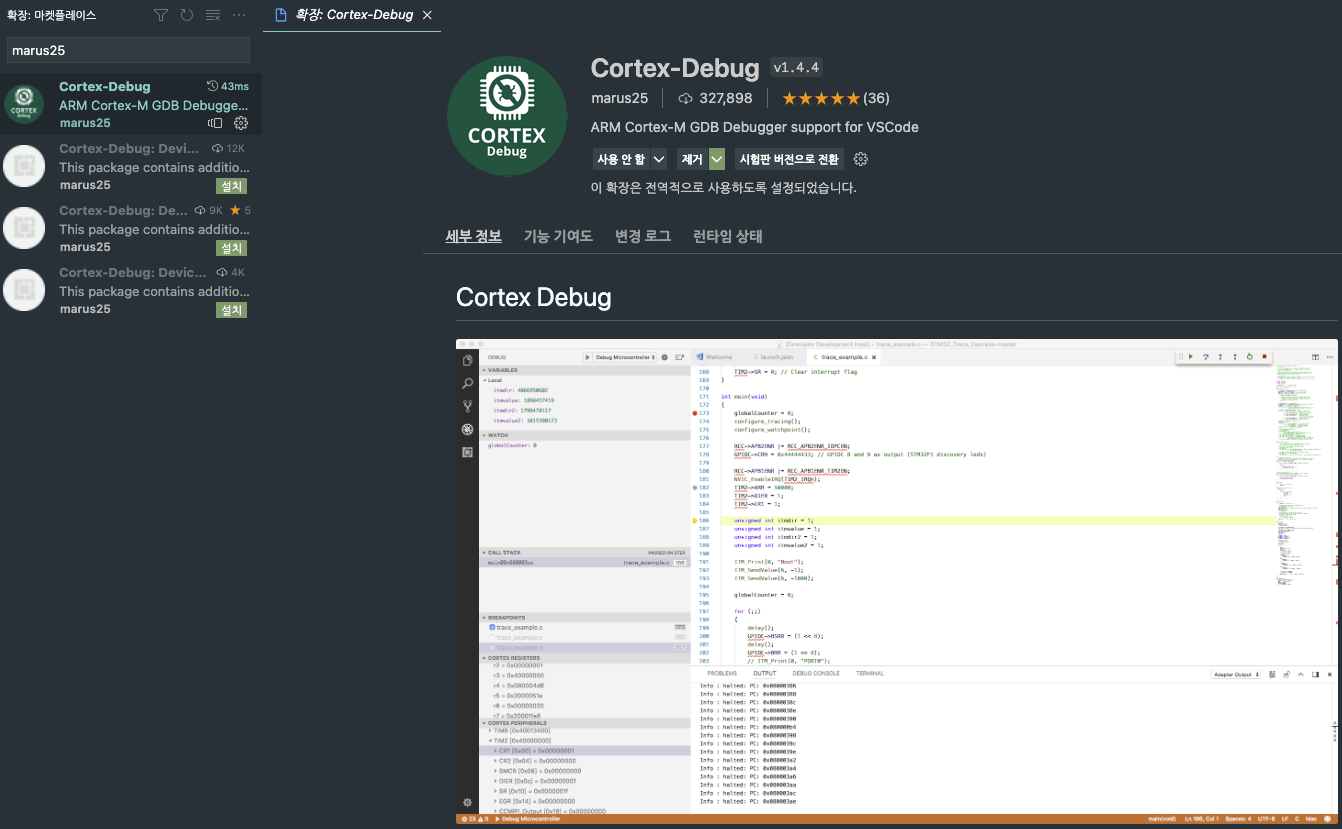
Task: Switch to the 변경 로그 tab
Action: pyautogui.click(x=643, y=236)
